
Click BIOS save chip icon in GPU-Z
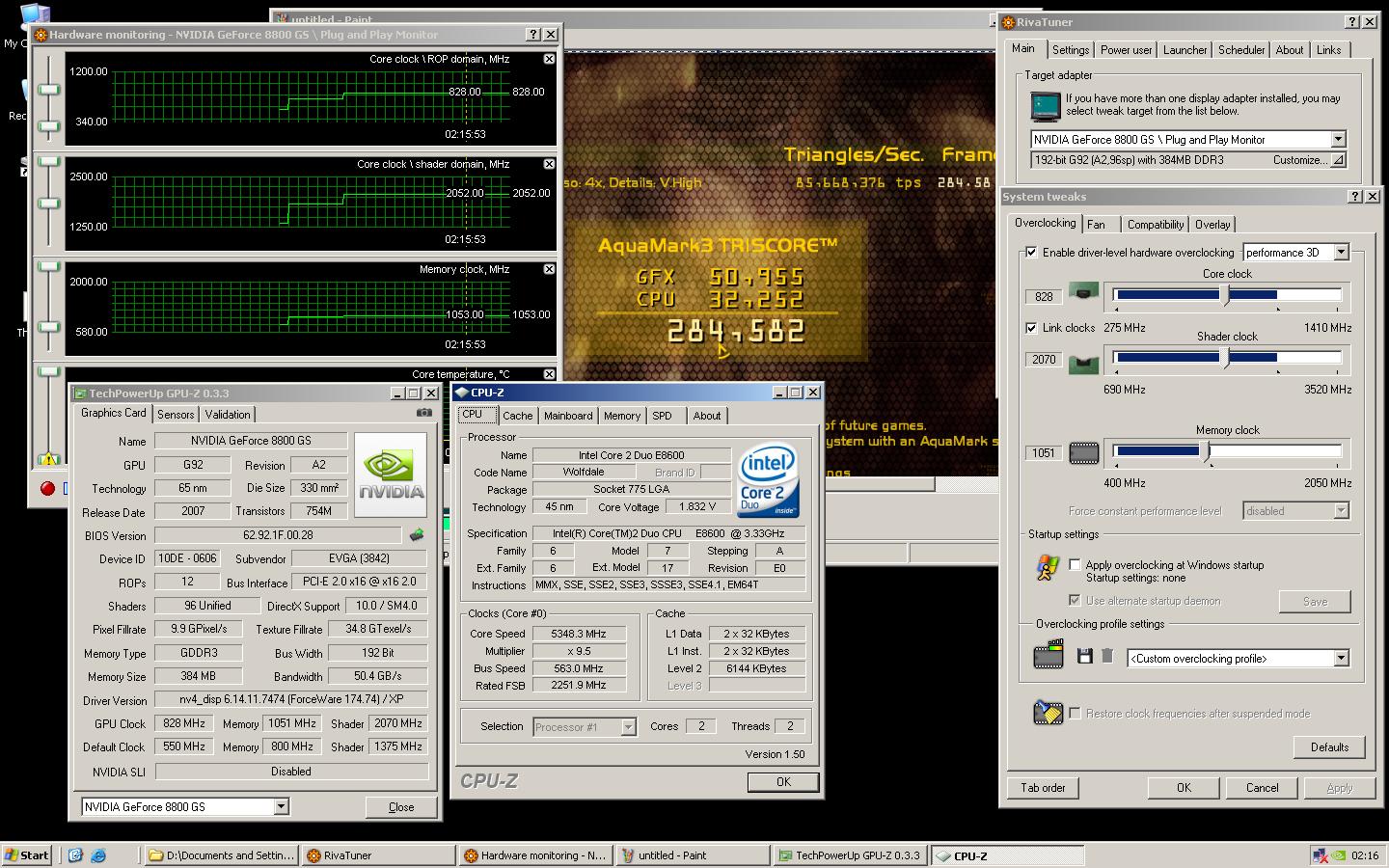pos(417,534)
